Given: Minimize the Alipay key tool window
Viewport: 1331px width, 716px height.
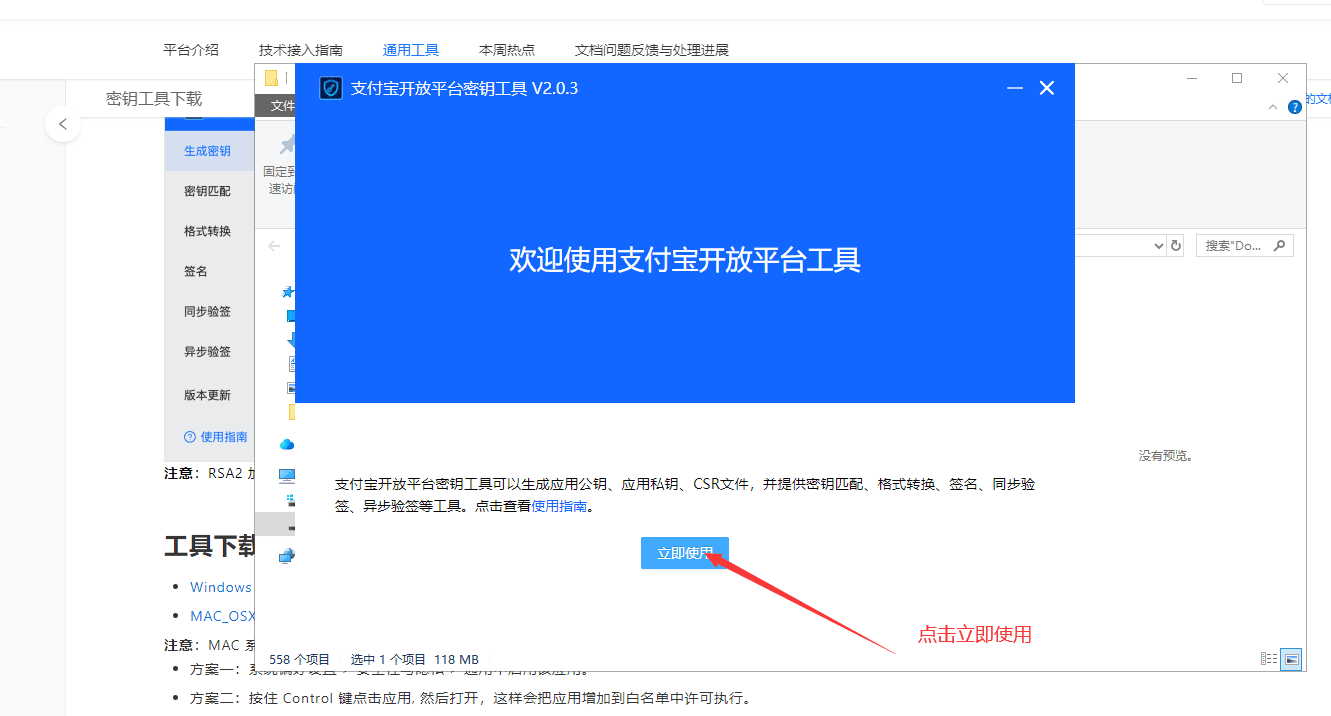Looking at the screenshot, I should pyautogui.click(x=1015, y=88).
